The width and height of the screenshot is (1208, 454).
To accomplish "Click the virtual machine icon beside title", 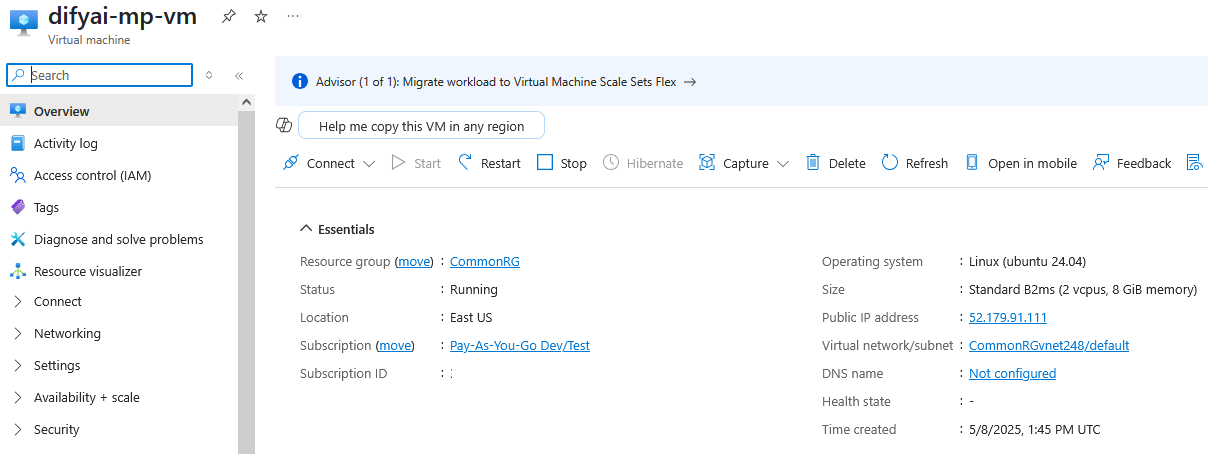I will [24, 23].
